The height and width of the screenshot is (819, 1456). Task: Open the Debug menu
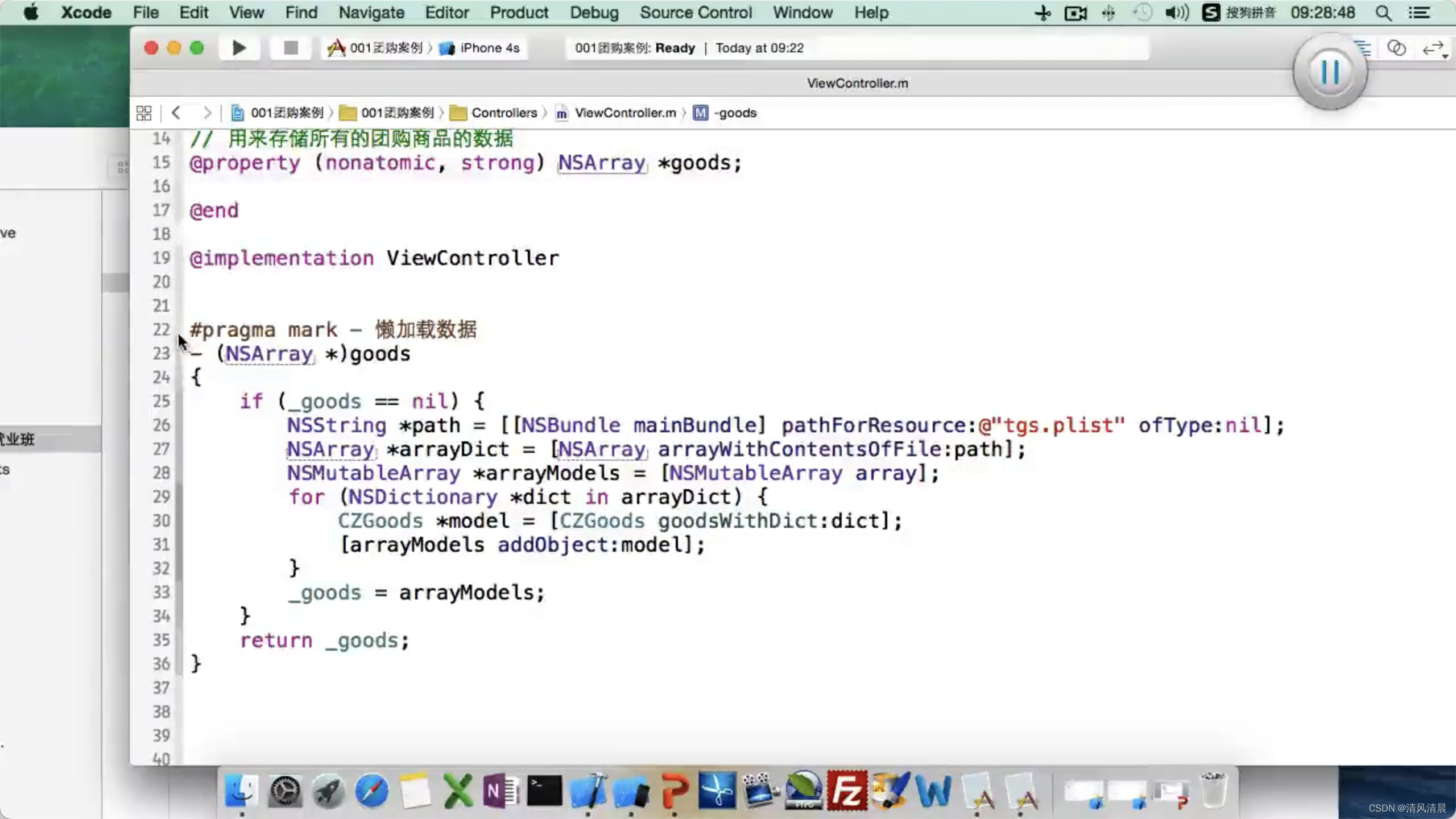(x=594, y=13)
